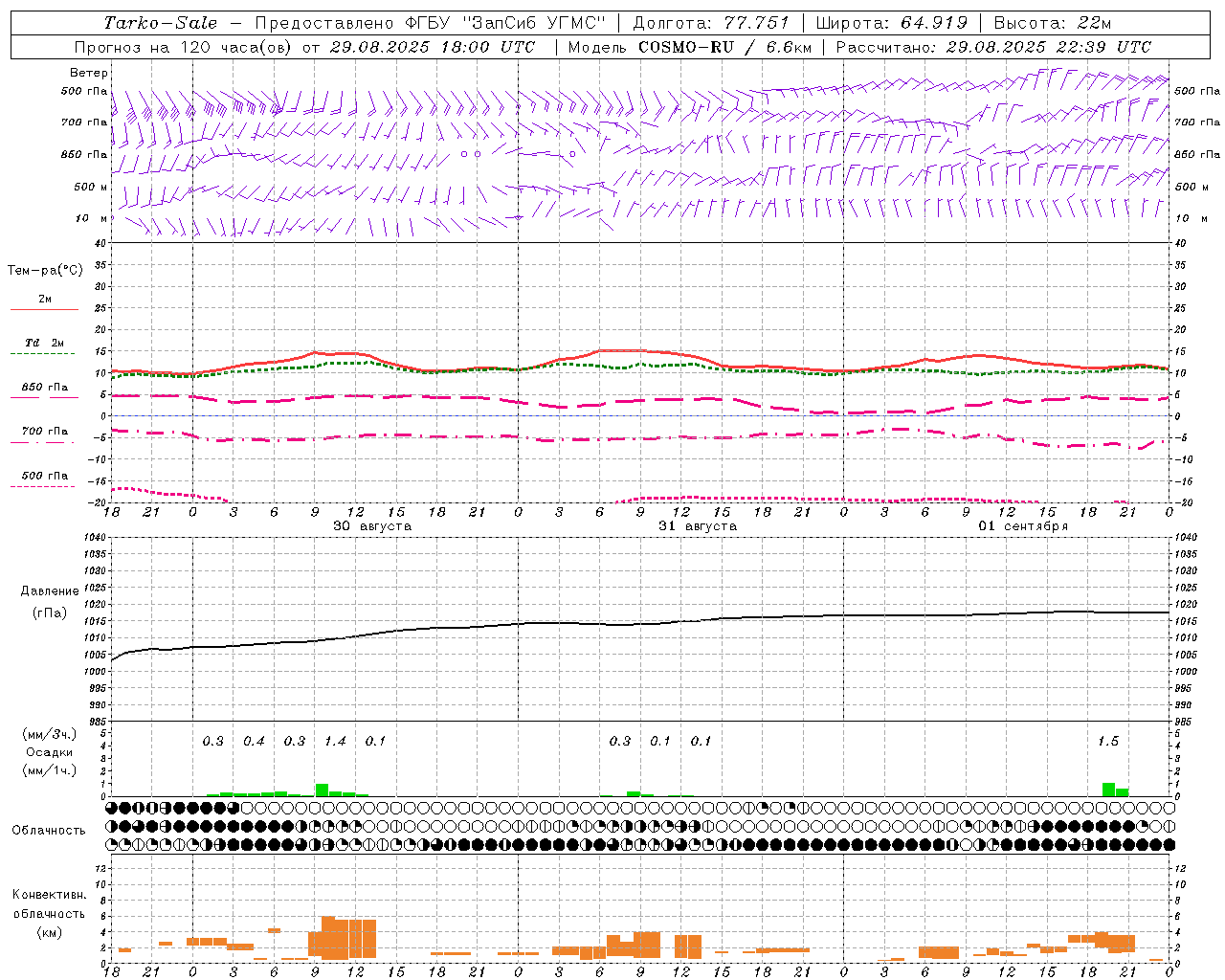The width and height of the screenshot is (1225, 980).
Task: Click the tallest orange convective cloud bar
Action: (328, 938)
